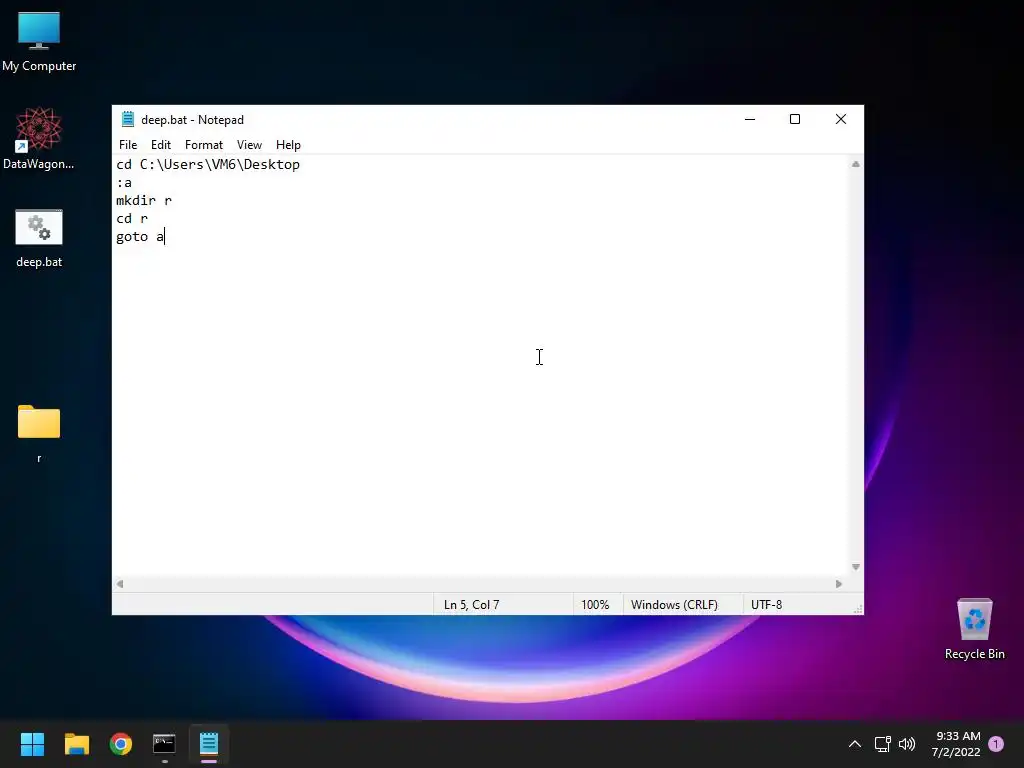This screenshot has width=1024, height=768.
Task: Click the Notepad icon in the title bar
Action: click(x=128, y=120)
